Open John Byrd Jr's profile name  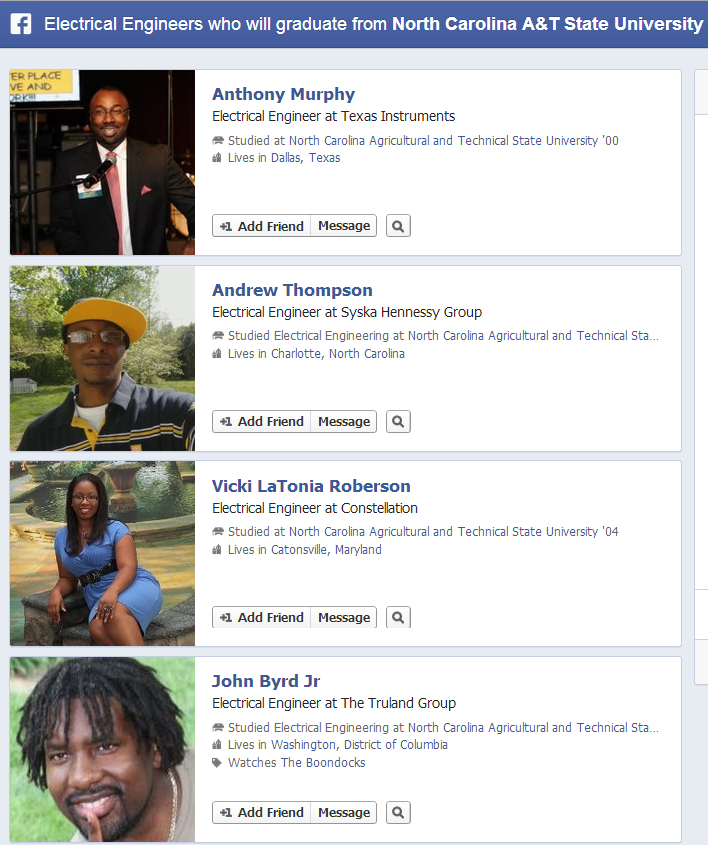click(x=266, y=681)
